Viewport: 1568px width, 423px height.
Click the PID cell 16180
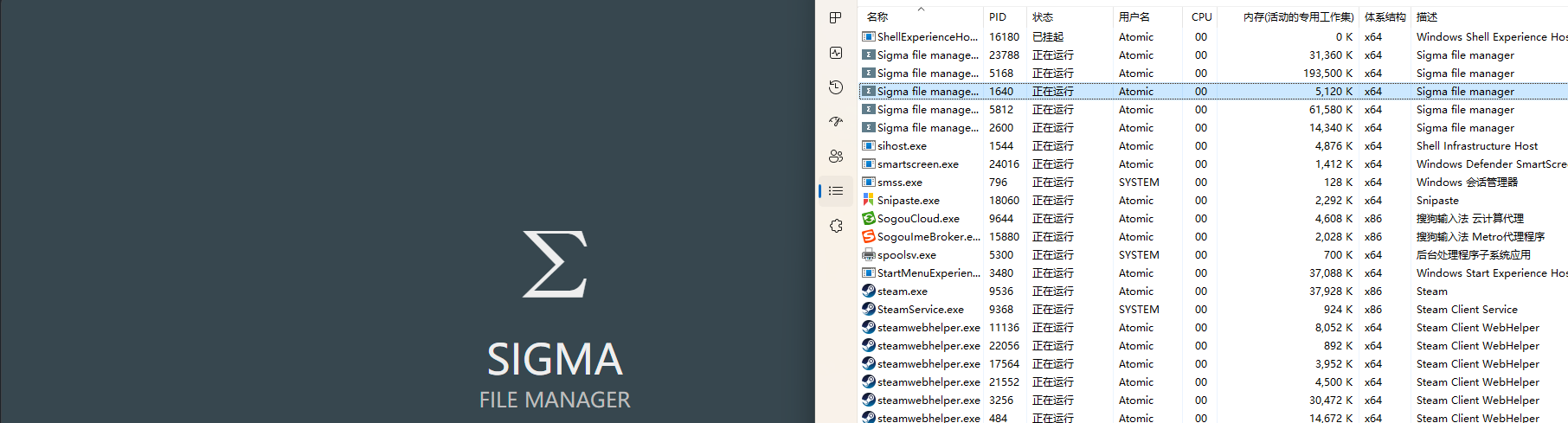[1004, 36]
